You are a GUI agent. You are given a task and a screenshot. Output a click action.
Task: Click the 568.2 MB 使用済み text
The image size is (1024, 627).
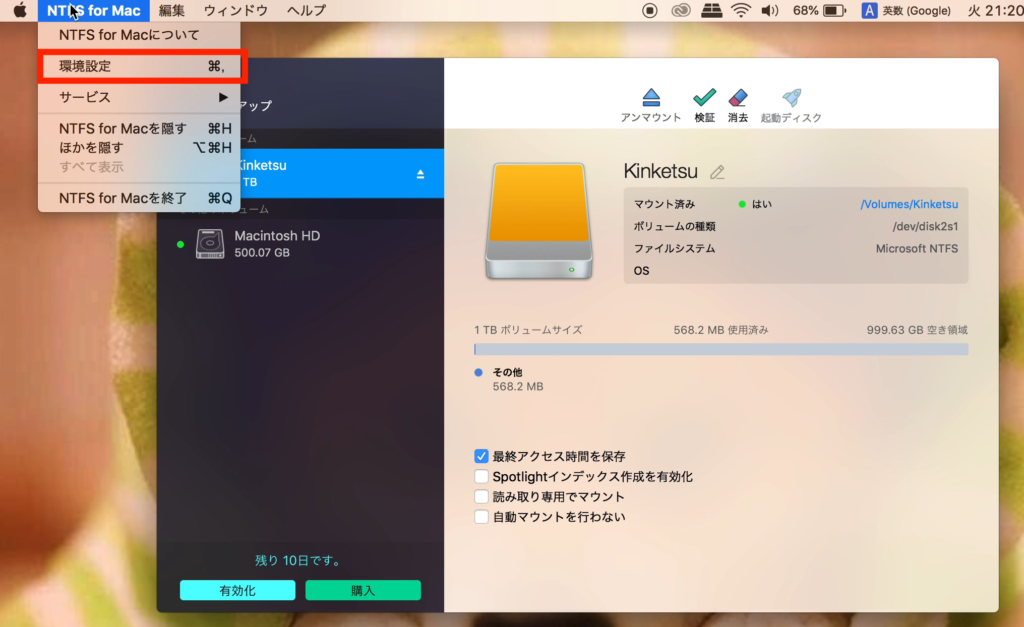721,330
